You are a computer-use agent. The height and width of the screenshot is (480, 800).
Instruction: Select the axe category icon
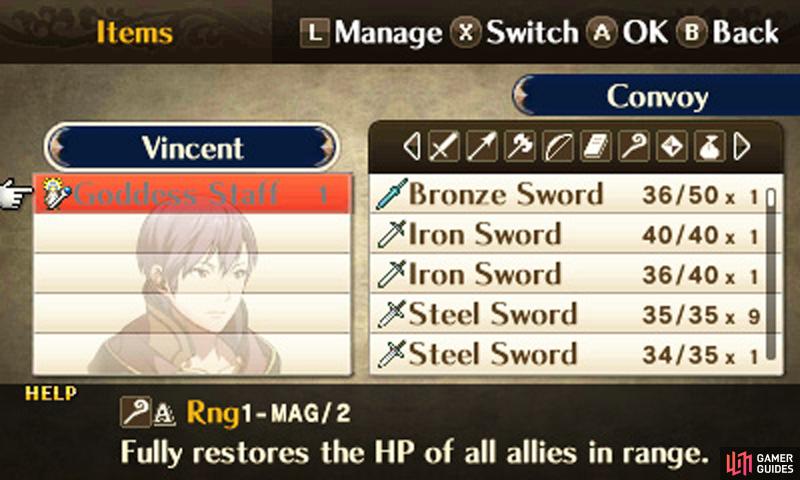pyautogui.click(x=519, y=147)
